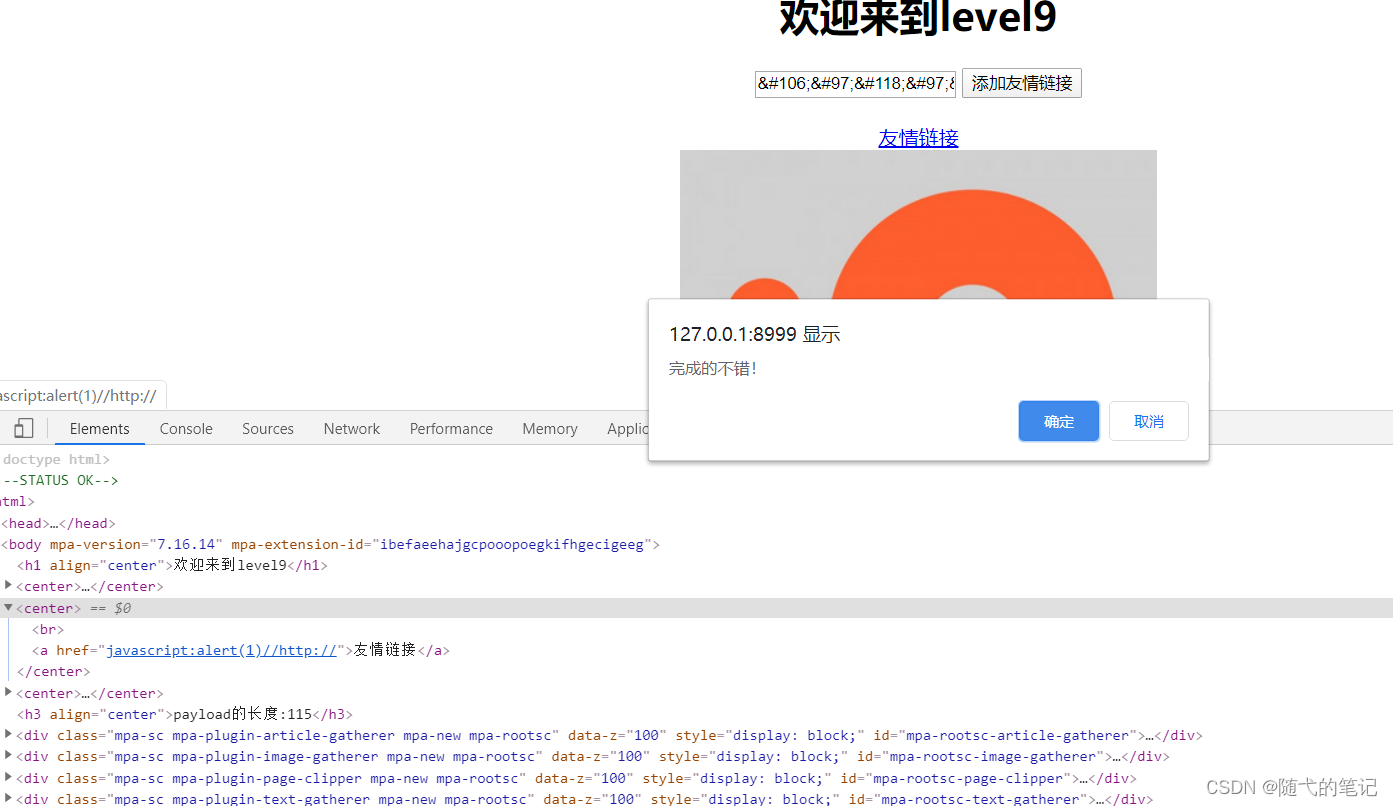Open the Application tab
The image size is (1393, 806).
630,428
